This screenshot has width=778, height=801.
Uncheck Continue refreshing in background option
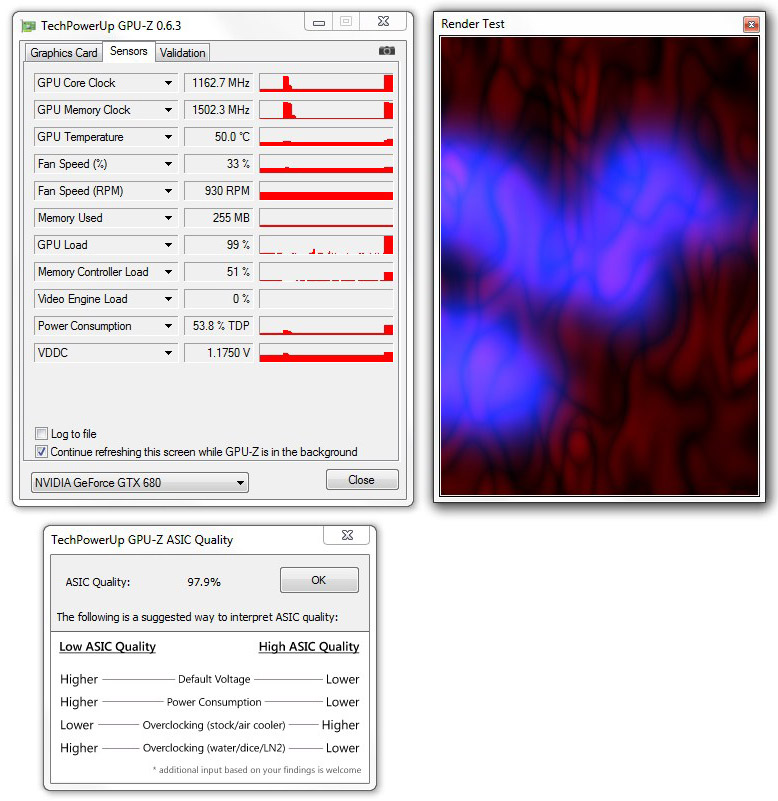pos(41,452)
